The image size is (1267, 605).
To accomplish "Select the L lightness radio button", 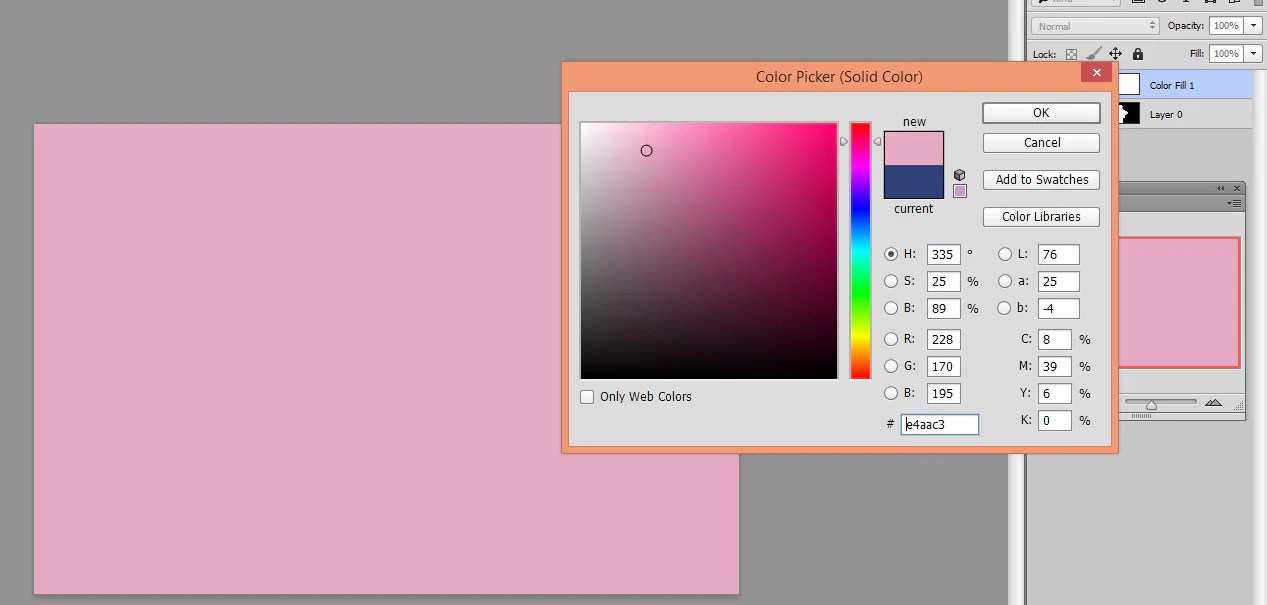I will (x=1005, y=254).
